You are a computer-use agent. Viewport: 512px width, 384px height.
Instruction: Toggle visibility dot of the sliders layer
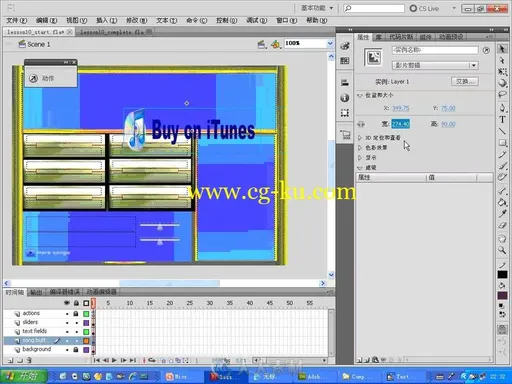(x=67, y=323)
